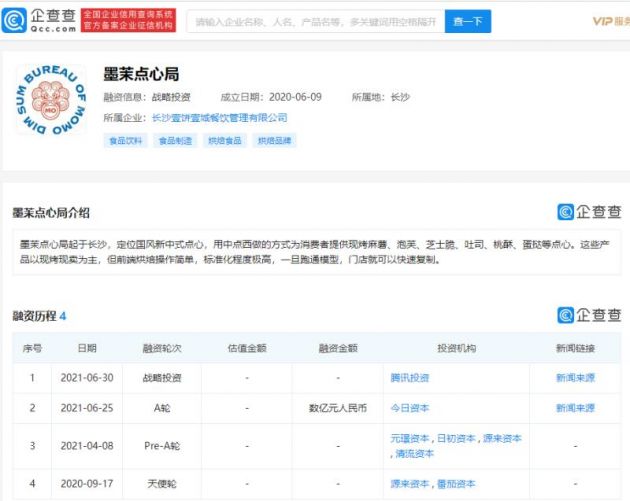Focus the company name search field
This screenshot has width=630, height=501.
pyautogui.click(x=316, y=21)
